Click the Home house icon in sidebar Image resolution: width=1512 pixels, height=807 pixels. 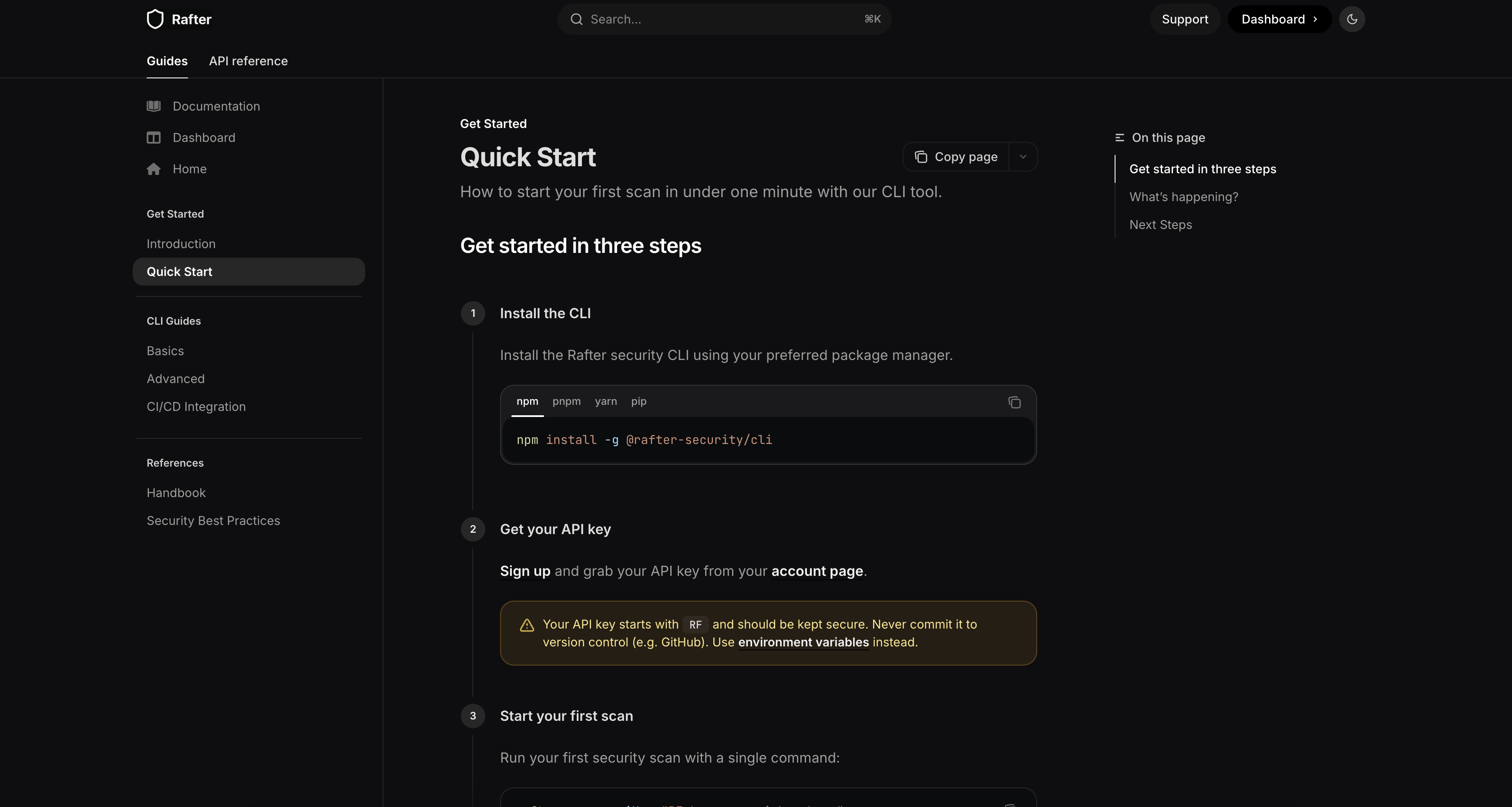point(154,169)
